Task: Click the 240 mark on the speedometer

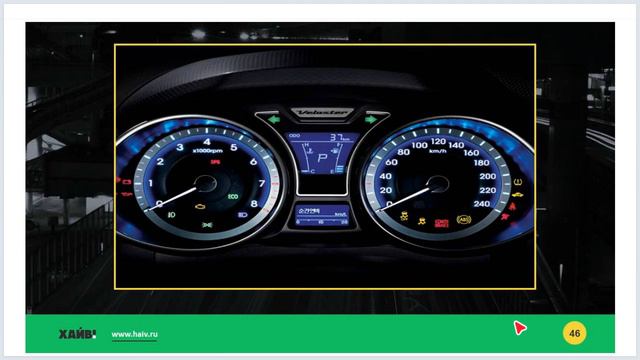Action: tap(482, 203)
